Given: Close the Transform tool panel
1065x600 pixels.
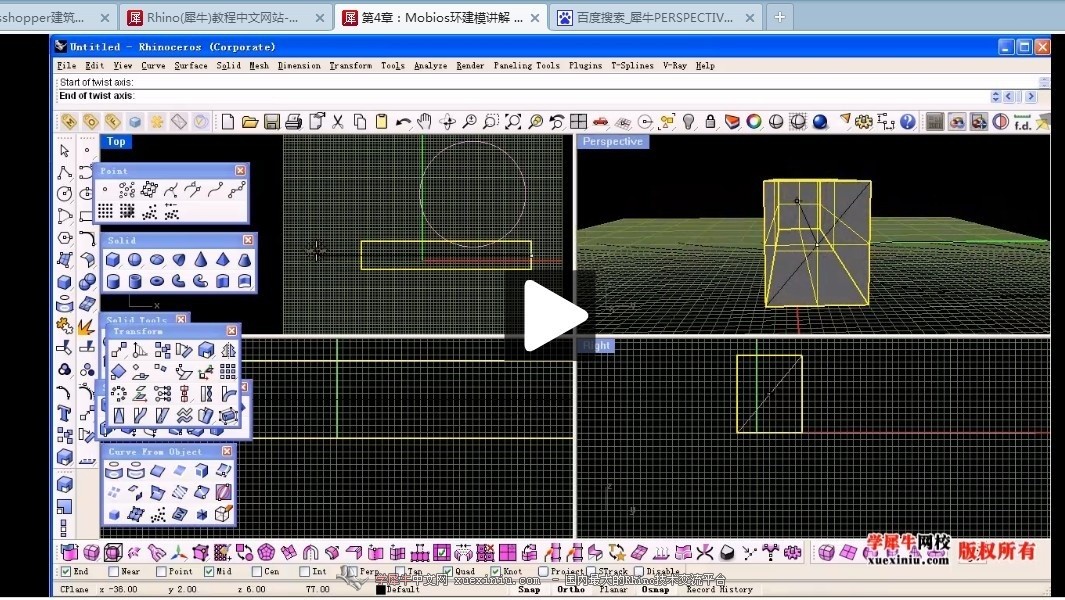Looking at the screenshot, I should tap(232, 331).
